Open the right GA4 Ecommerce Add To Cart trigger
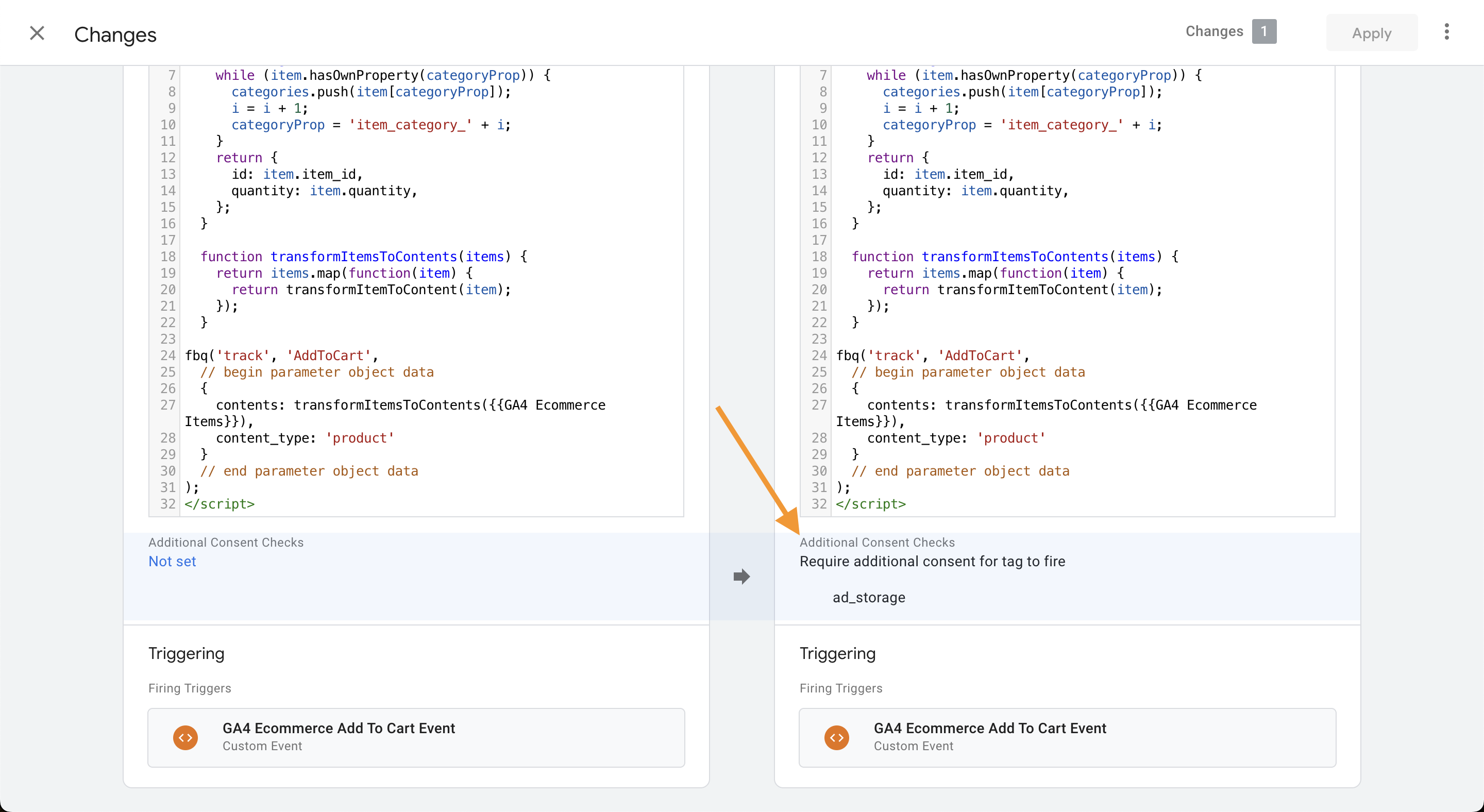The width and height of the screenshot is (1484, 812). [1067, 737]
